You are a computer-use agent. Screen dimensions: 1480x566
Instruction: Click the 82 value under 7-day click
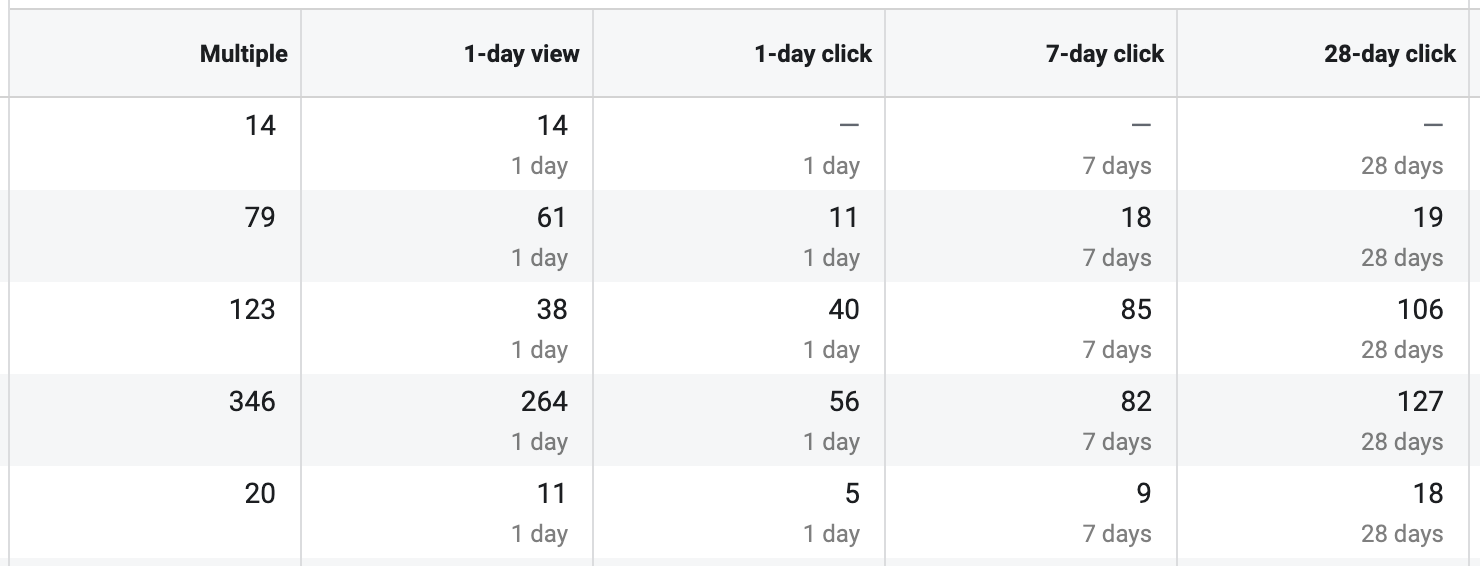[x=1136, y=401]
